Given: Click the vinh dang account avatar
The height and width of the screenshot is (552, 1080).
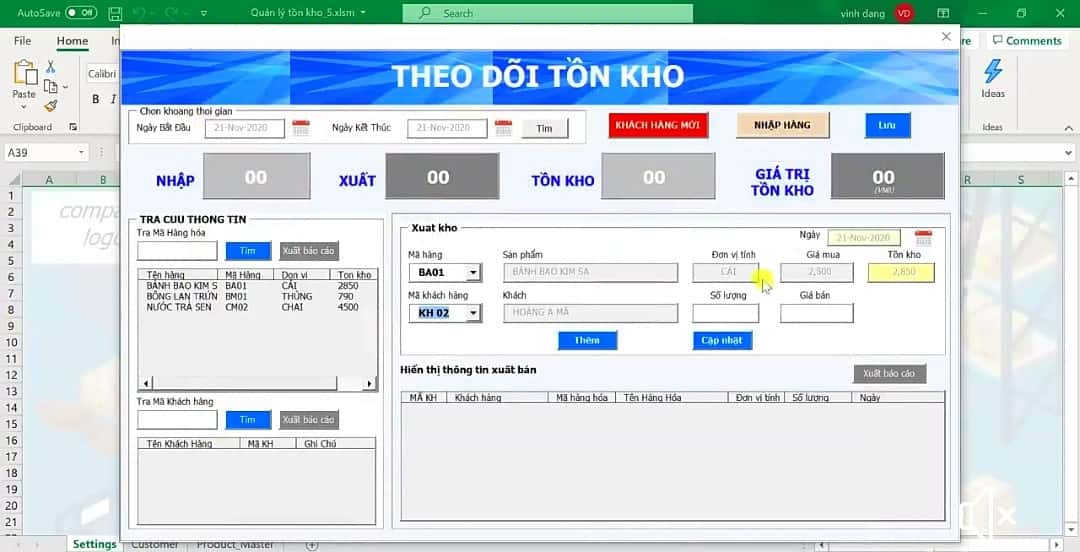Looking at the screenshot, I should coord(904,13).
